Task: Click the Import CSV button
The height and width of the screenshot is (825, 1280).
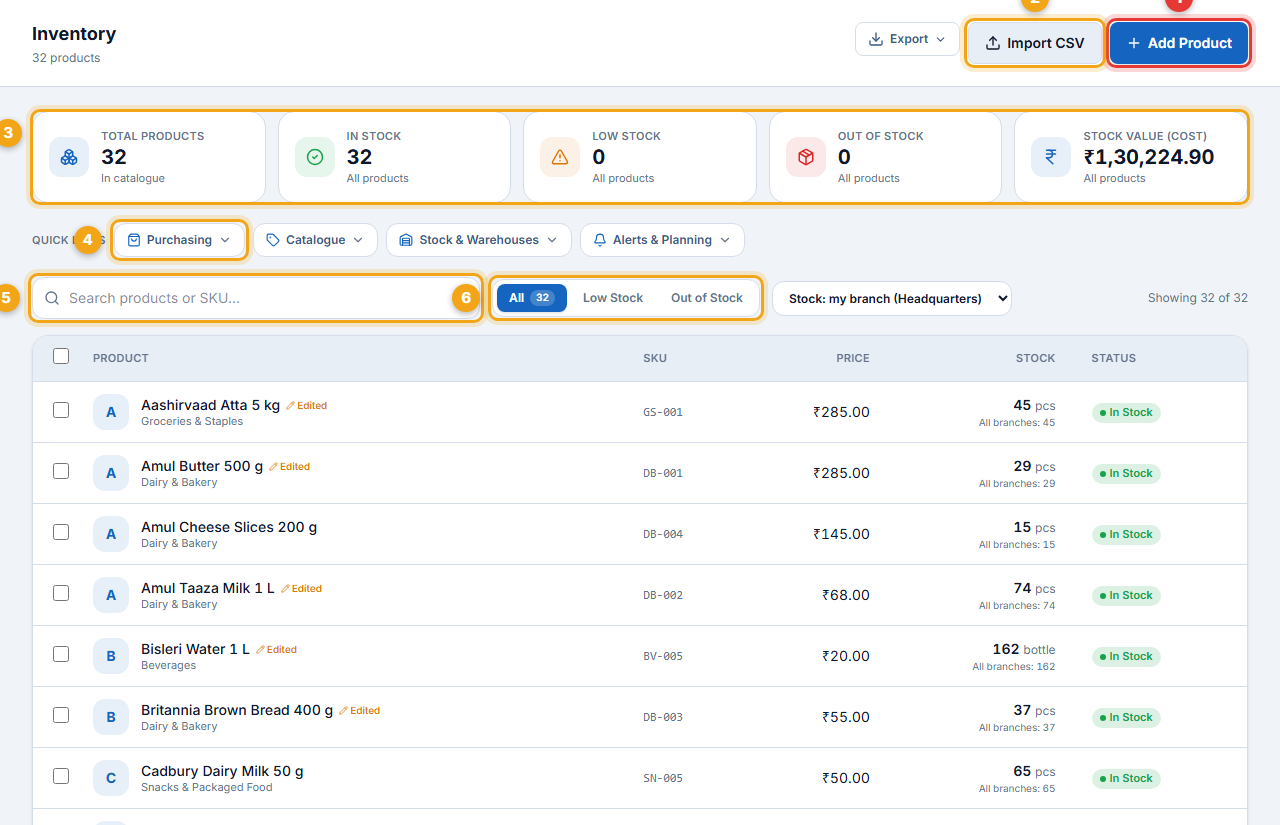Action: (x=1035, y=43)
